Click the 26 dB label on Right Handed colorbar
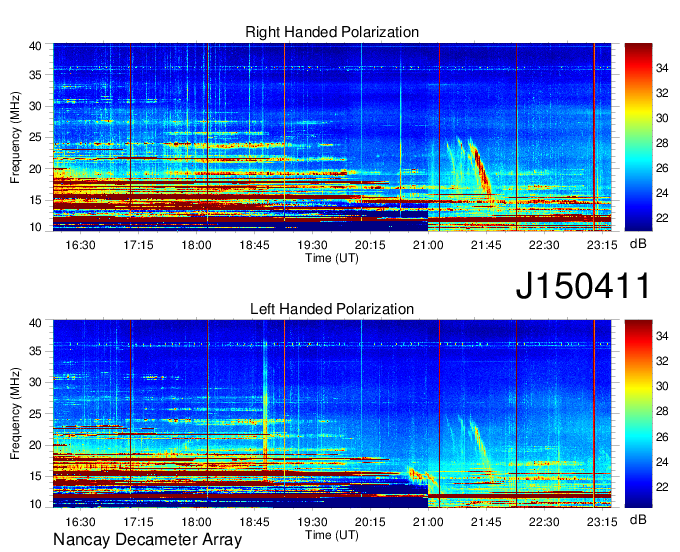The height and width of the screenshot is (552, 680). 662,168
